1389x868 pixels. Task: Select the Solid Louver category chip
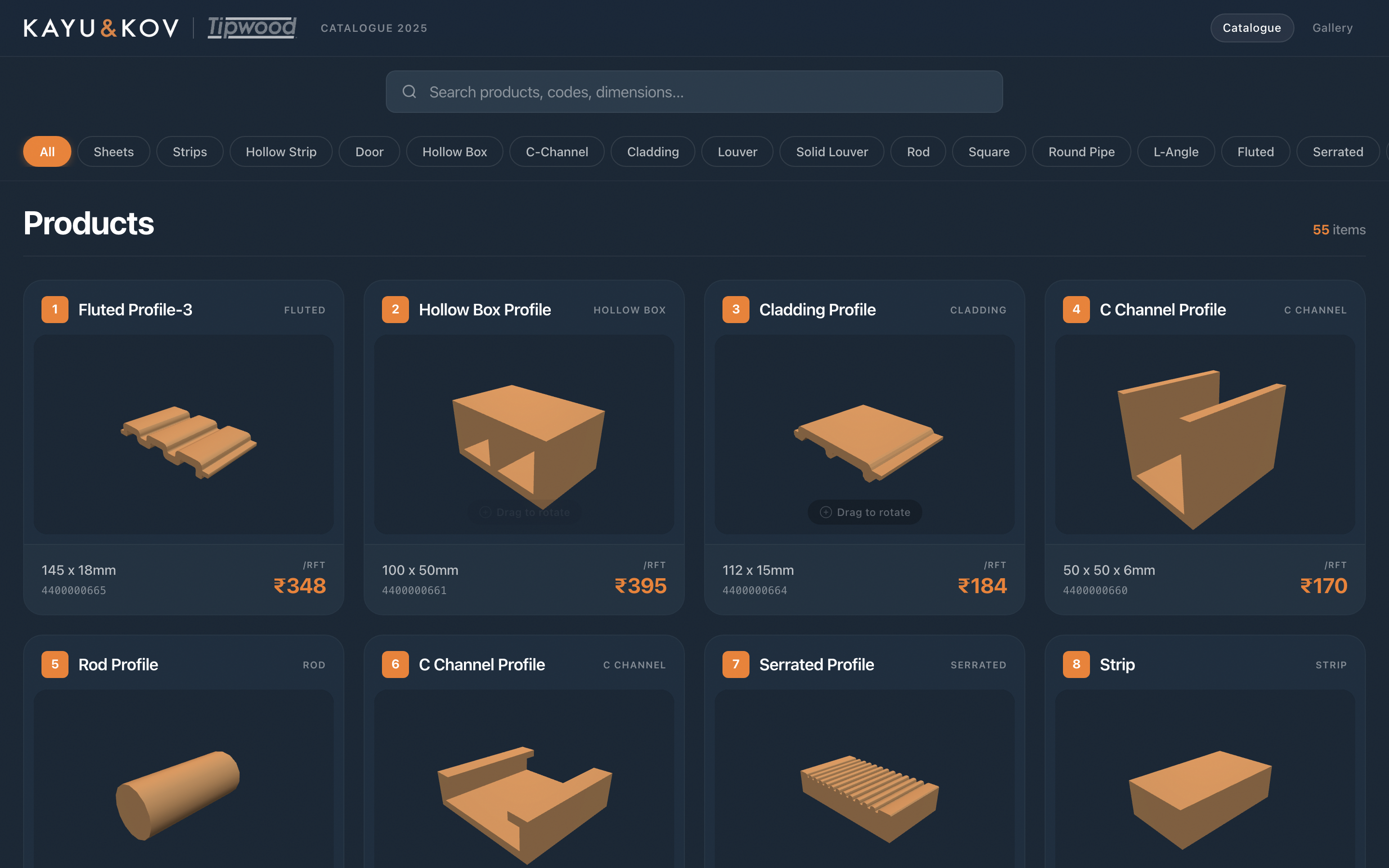[x=831, y=151]
